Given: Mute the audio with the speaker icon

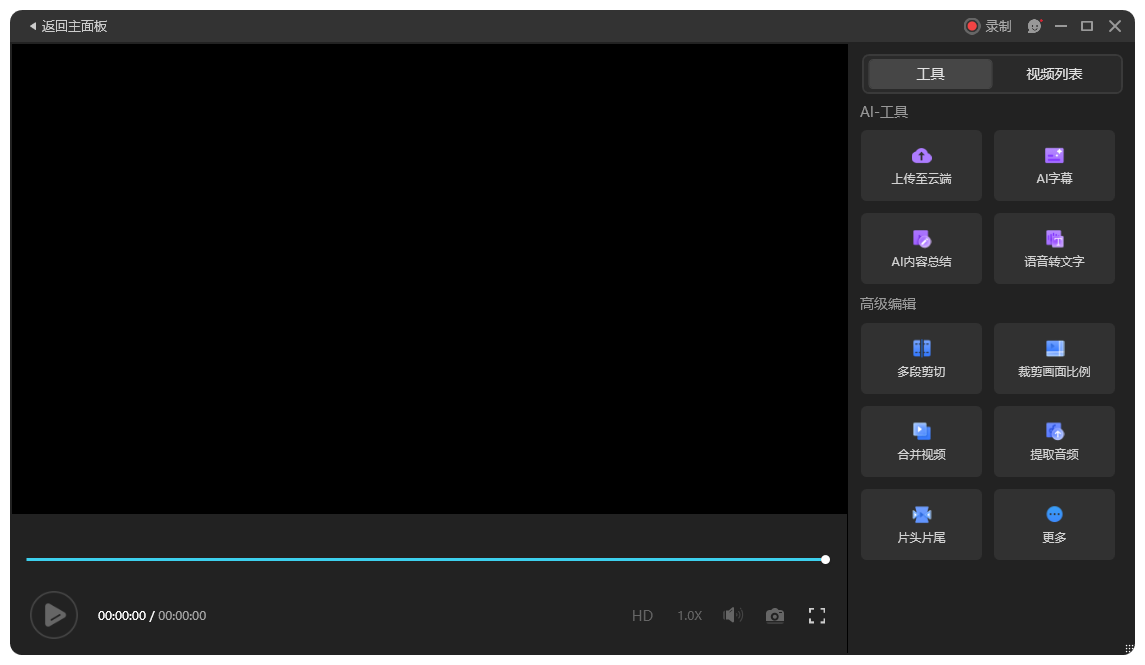Looking at the screenshot, I should 733,615.
